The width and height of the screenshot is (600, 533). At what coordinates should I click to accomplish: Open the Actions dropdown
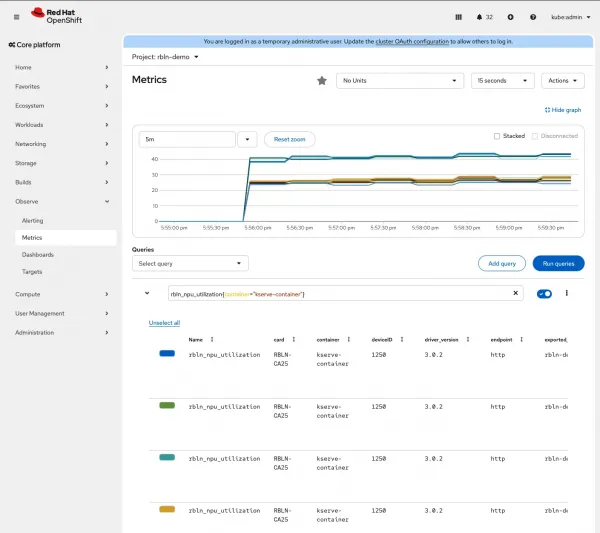pos(562,81)
